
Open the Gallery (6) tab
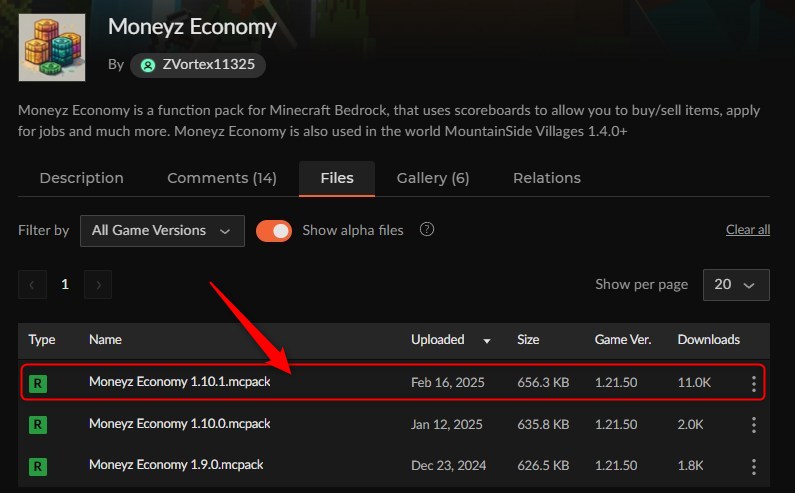[433, 178]
